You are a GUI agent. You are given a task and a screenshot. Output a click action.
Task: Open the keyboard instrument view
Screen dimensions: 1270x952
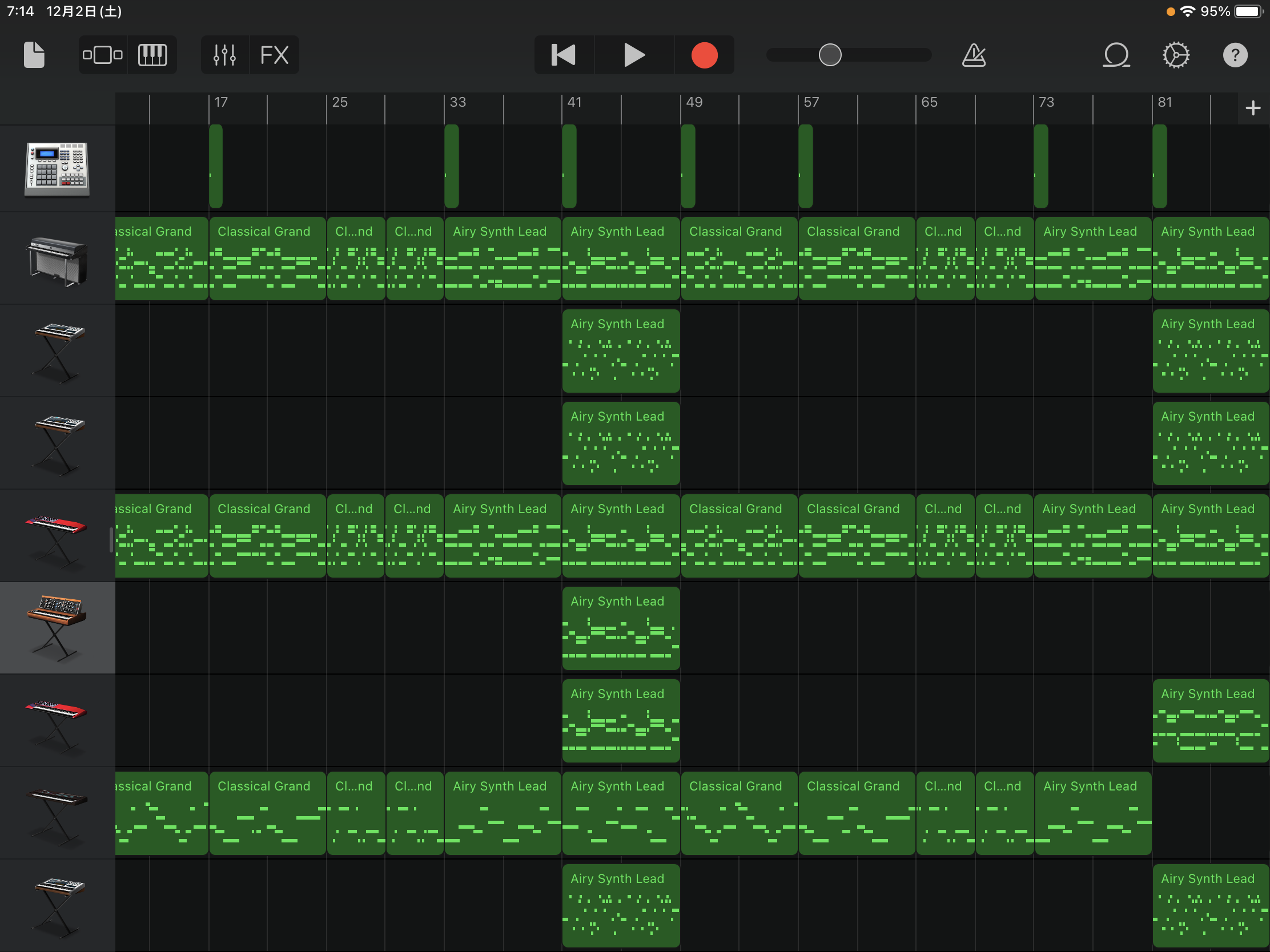[152, 55]
